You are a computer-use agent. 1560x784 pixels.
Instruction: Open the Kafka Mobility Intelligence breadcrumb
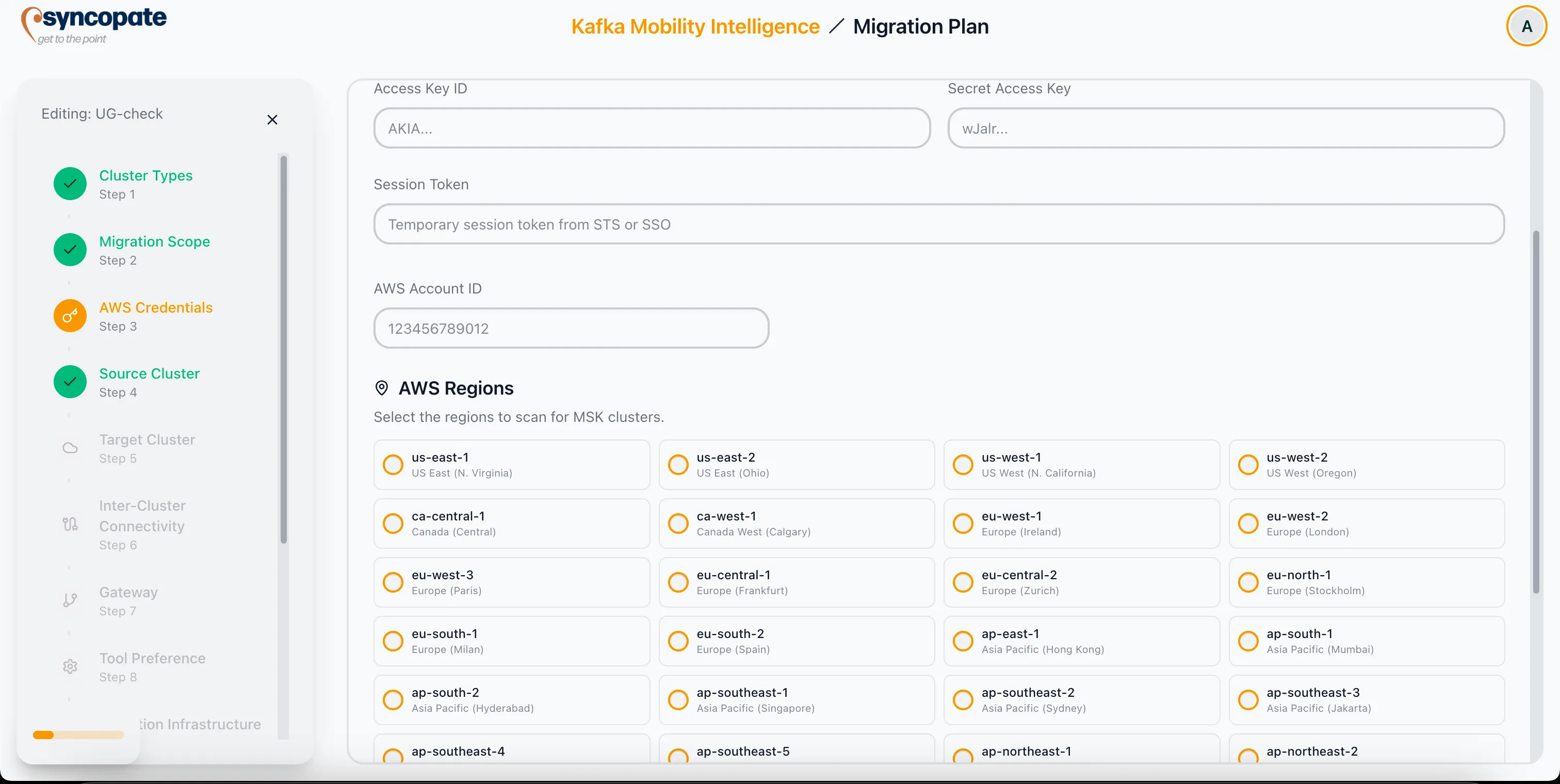694,26
